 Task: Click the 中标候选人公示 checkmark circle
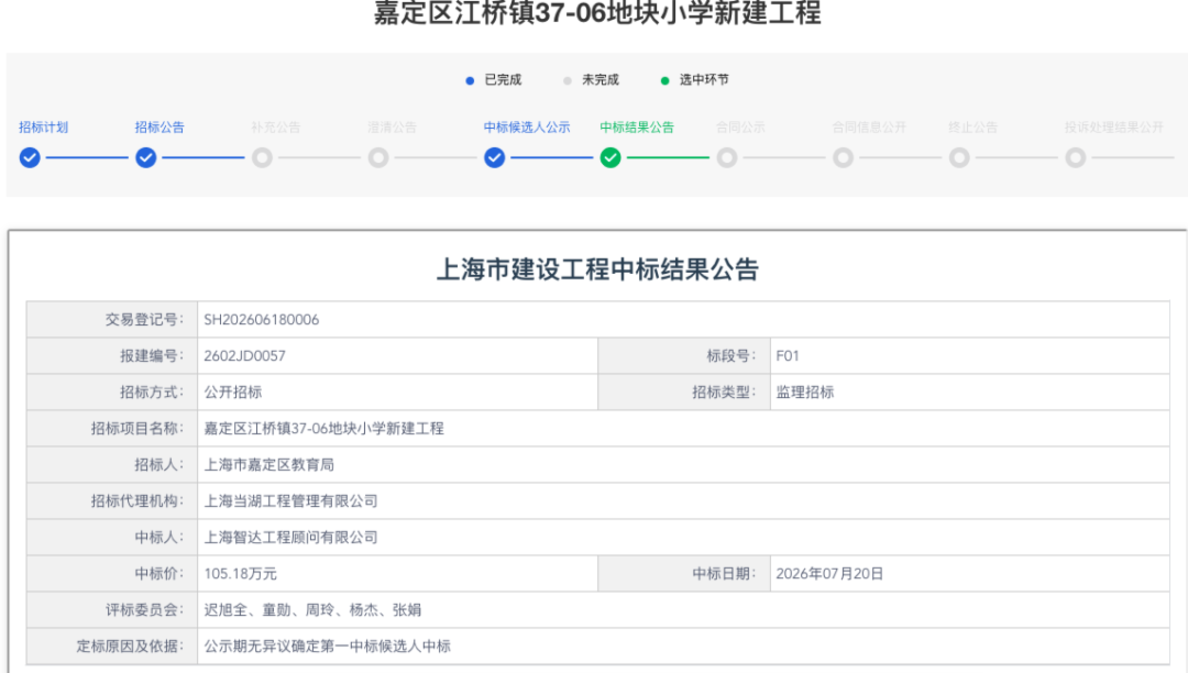coord(495,158)
